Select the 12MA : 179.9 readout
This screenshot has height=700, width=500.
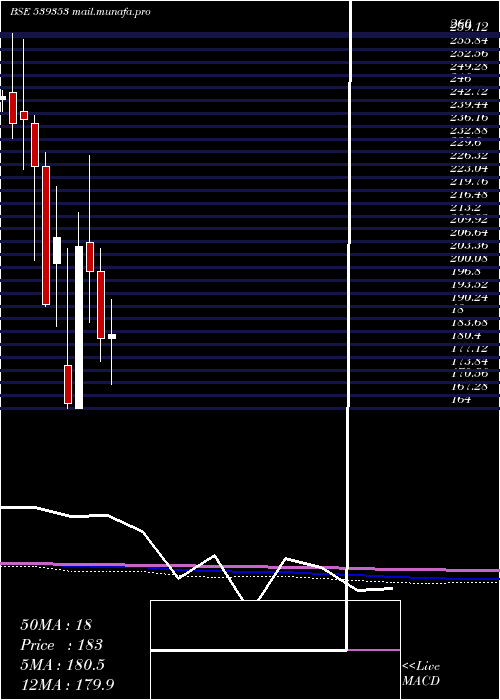pos(67,684)
